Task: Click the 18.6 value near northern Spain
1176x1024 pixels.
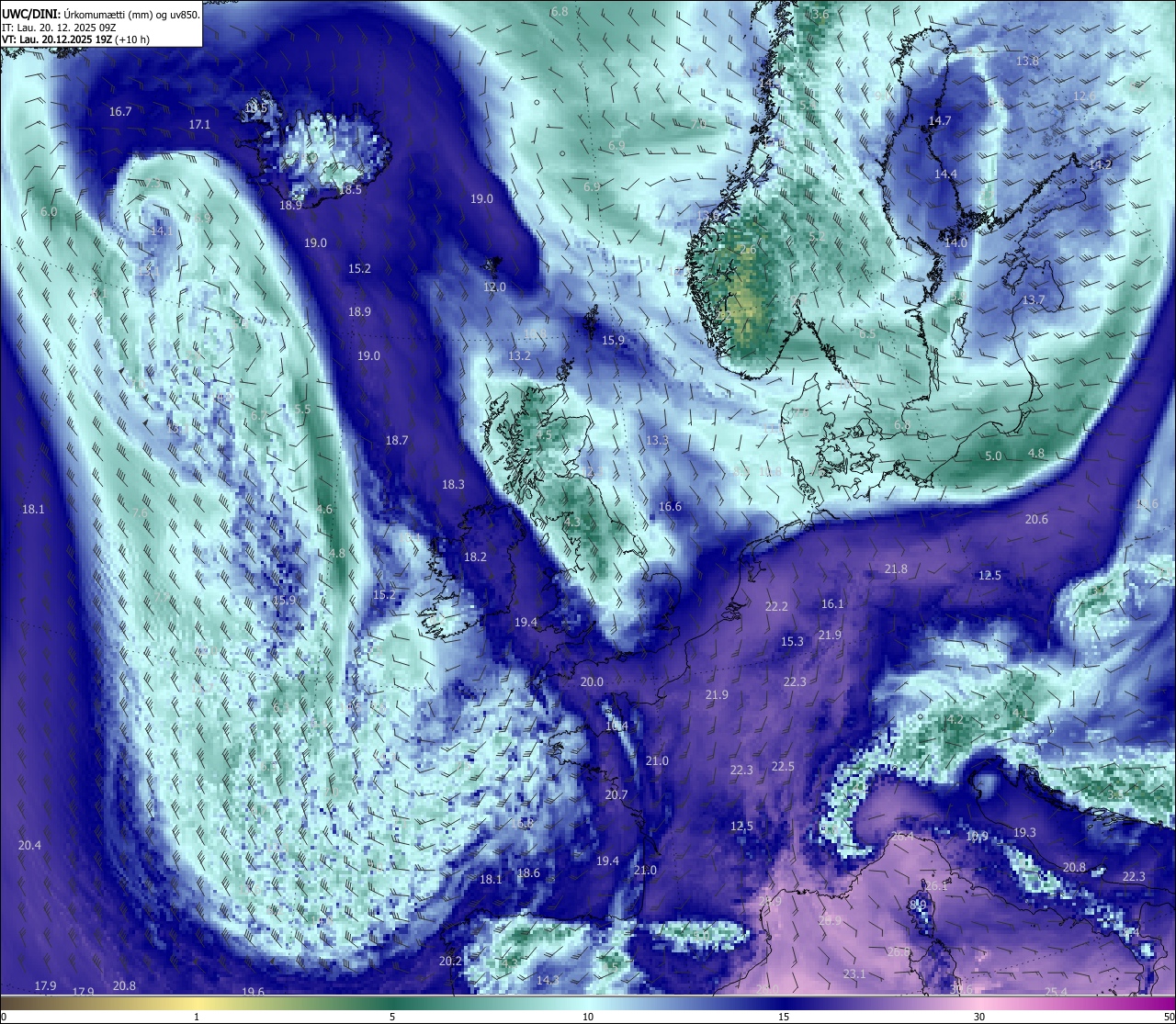Action: click(528, 872)
